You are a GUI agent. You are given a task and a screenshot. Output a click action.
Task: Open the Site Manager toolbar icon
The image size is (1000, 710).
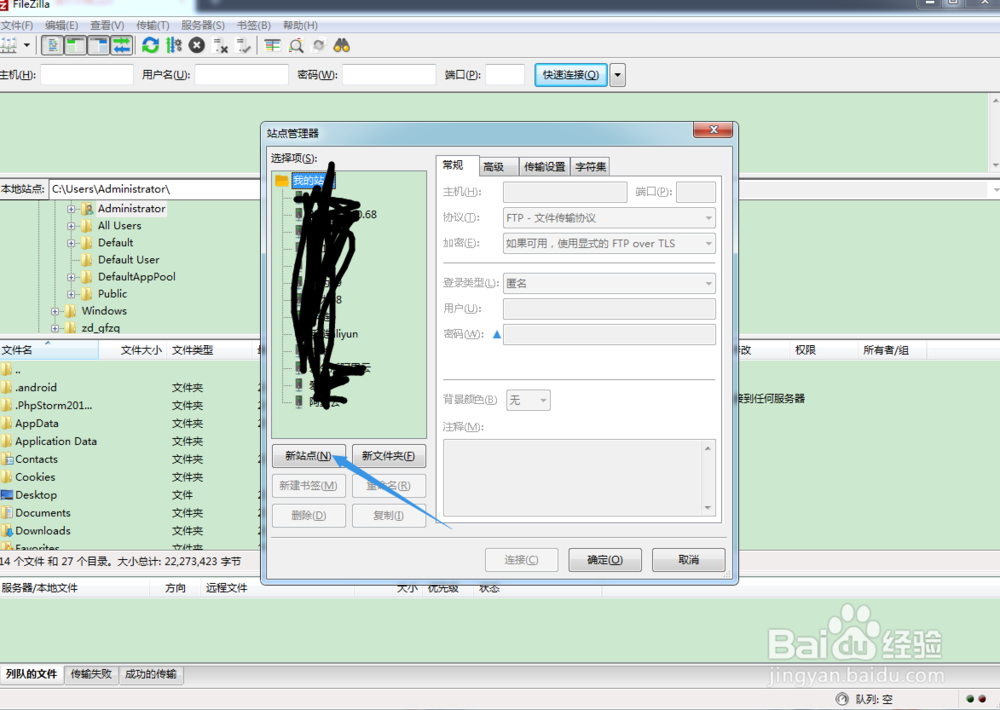(x=8, y=45)
